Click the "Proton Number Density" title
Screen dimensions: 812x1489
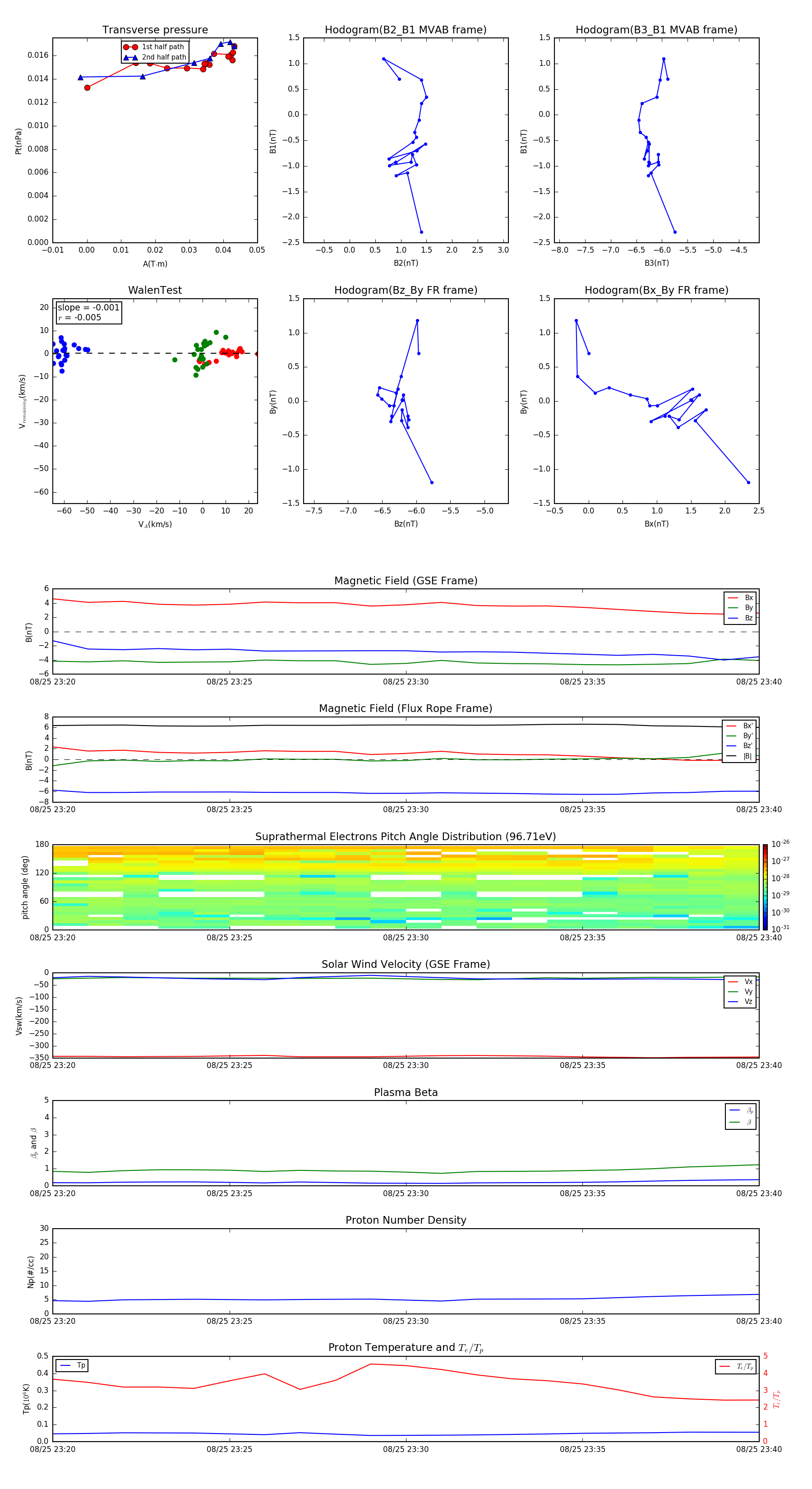click(x=406, y=1220)
